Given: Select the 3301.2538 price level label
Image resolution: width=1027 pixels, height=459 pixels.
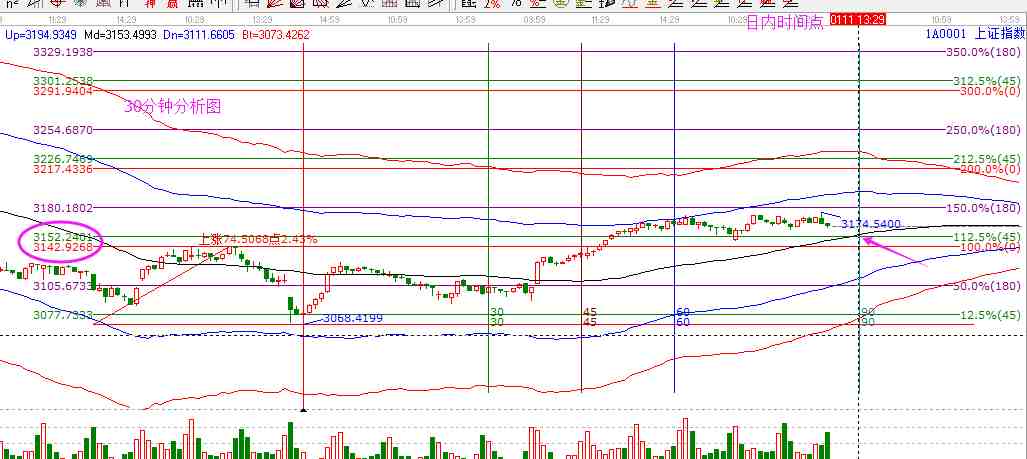Looking at the screenshot, I should click(x=64, y=81).
